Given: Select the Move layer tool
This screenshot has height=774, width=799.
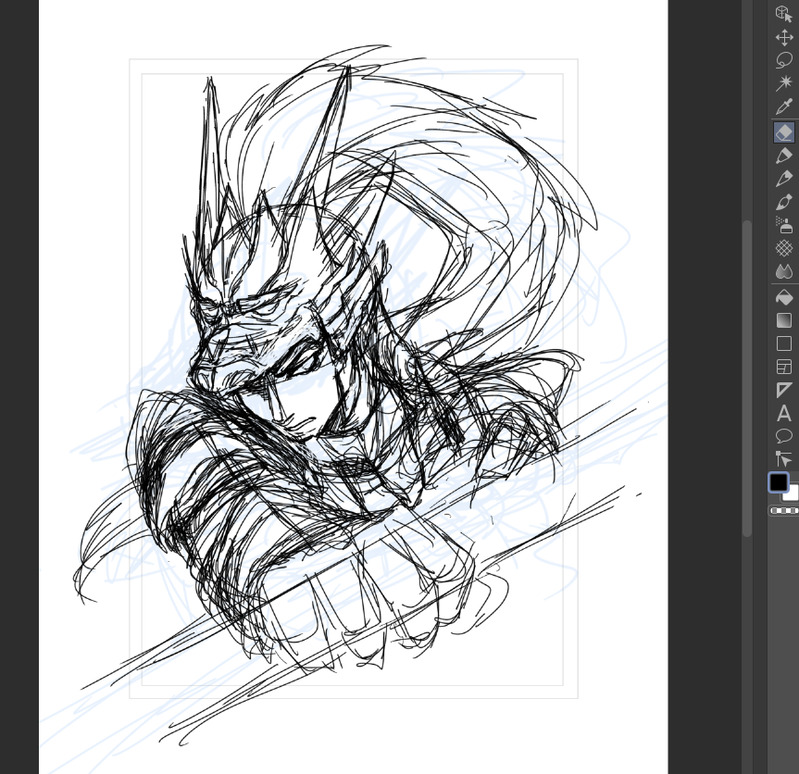Looking at the screenshot, I should click(x=784, y=37).
